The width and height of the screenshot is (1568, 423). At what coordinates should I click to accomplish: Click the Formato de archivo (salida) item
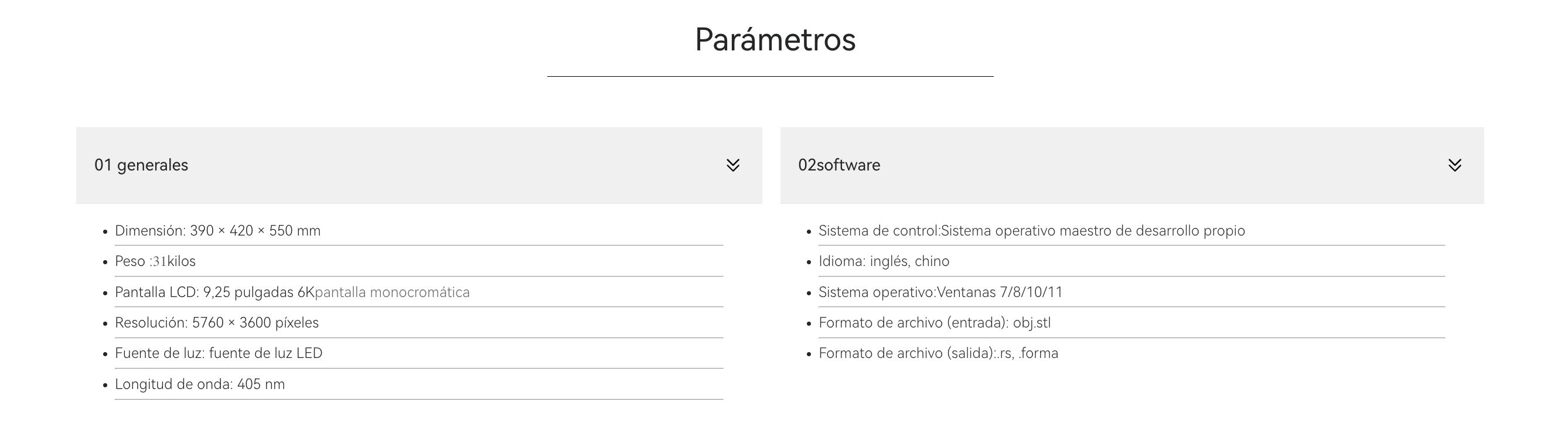938,353
